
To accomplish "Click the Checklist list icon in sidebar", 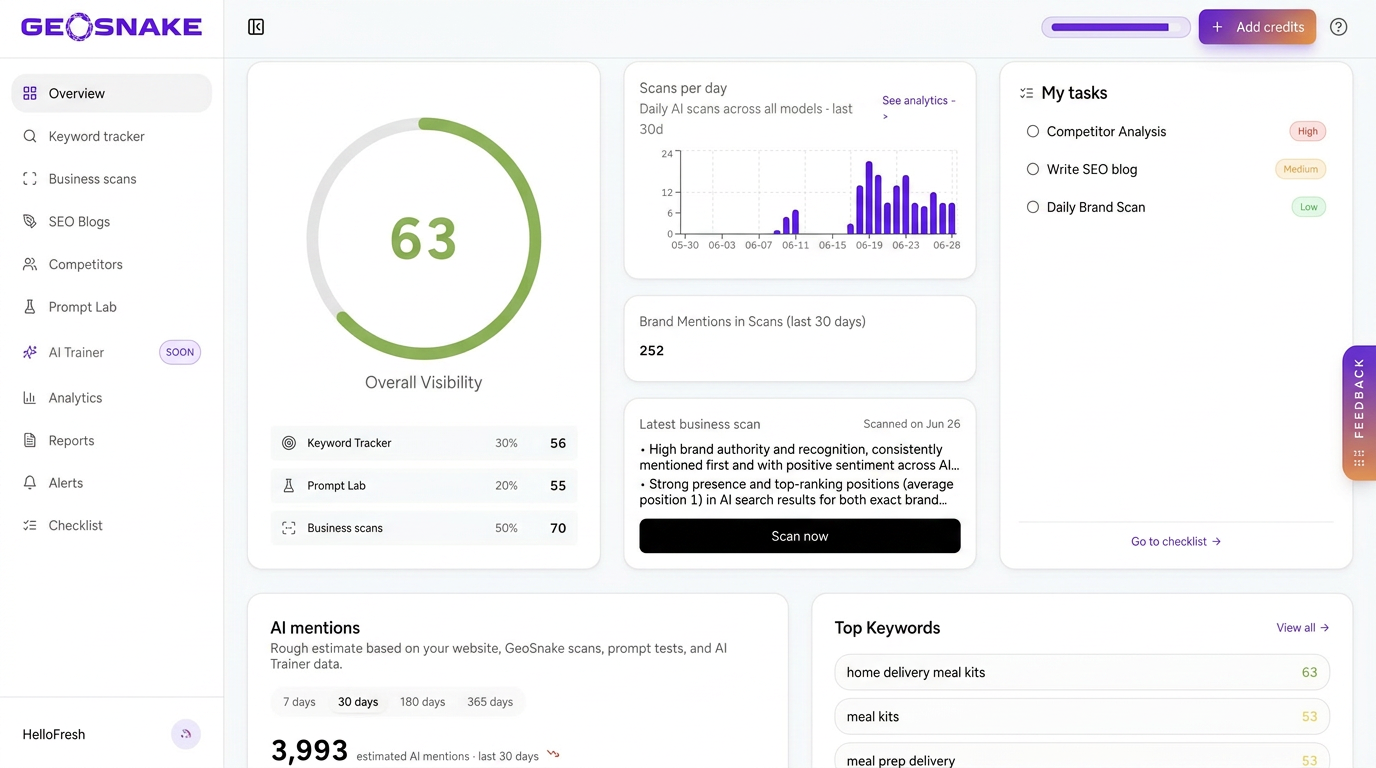I will point(30,525).
